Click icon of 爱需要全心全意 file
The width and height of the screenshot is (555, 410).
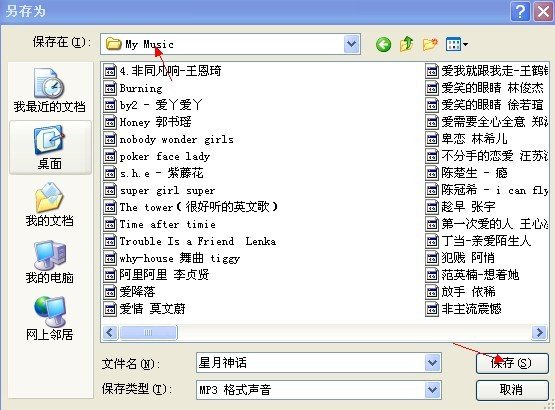coord(432,122)
